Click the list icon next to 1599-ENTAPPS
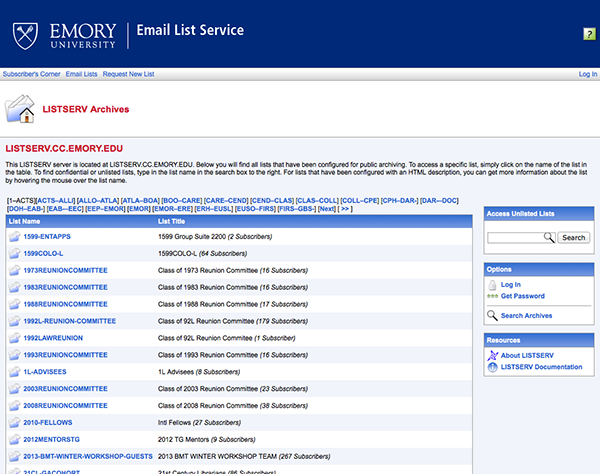This screenshot has height=474, width=600. (14, 237)
